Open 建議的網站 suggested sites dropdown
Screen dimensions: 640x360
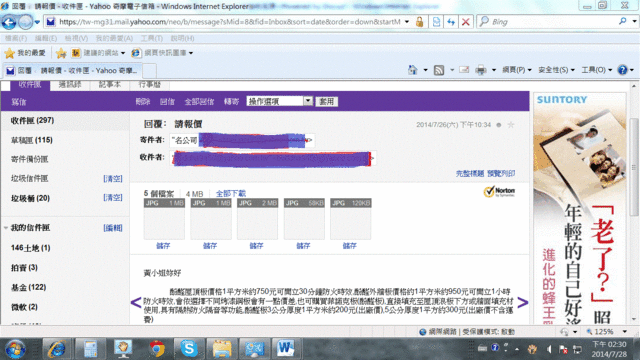click(98, 53)
